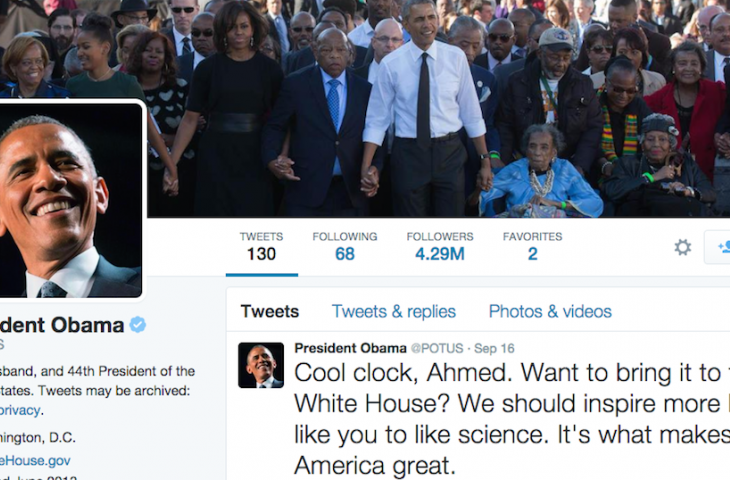Switch to the Tweets timeline tab
The width and height of the screenshot is (730, 480).
pos(270,311)
